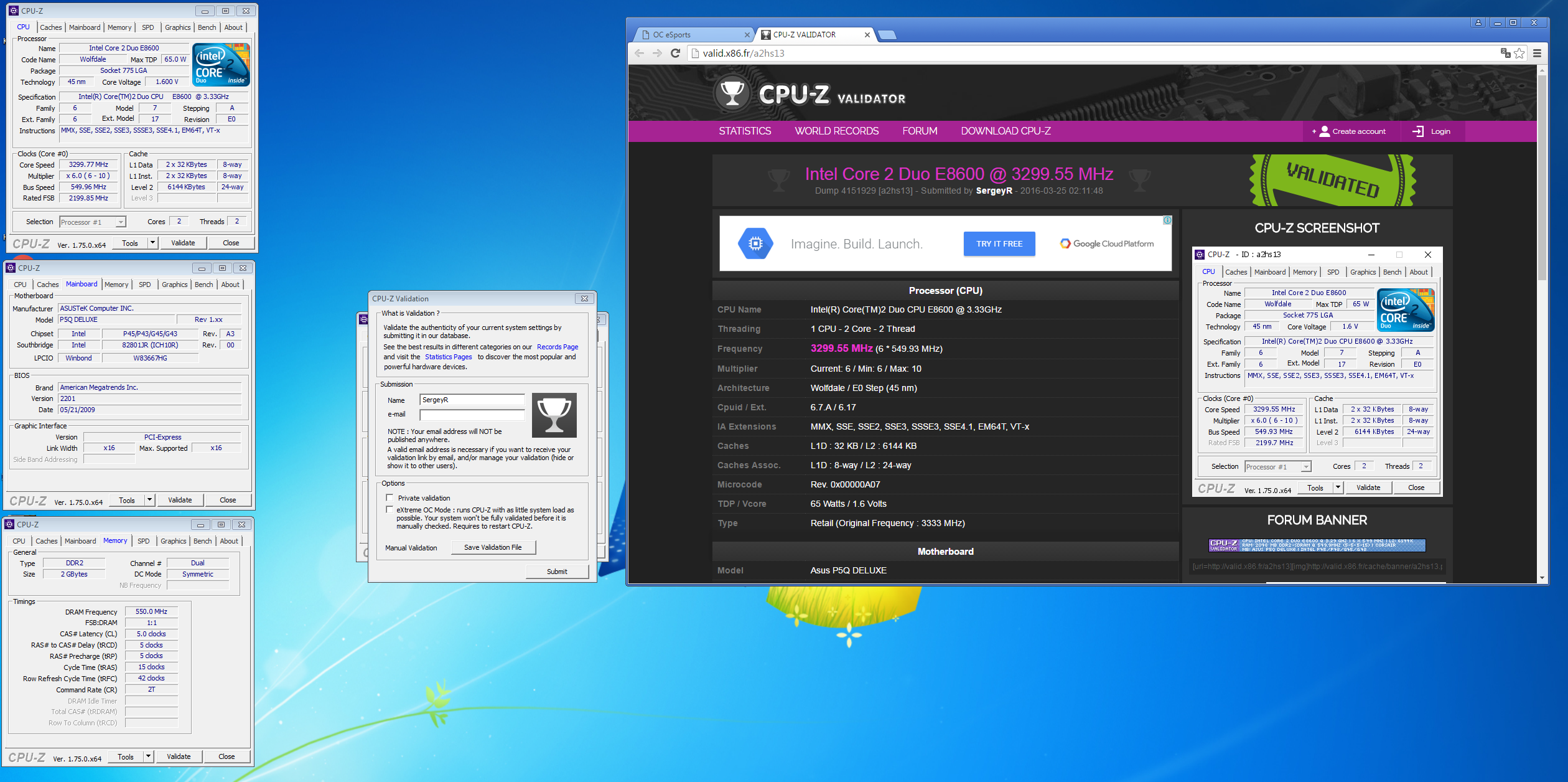Expand the Tools dropdown arrow in the Memory window
The height and width of the screenshot is (782, 1568).
148,756
